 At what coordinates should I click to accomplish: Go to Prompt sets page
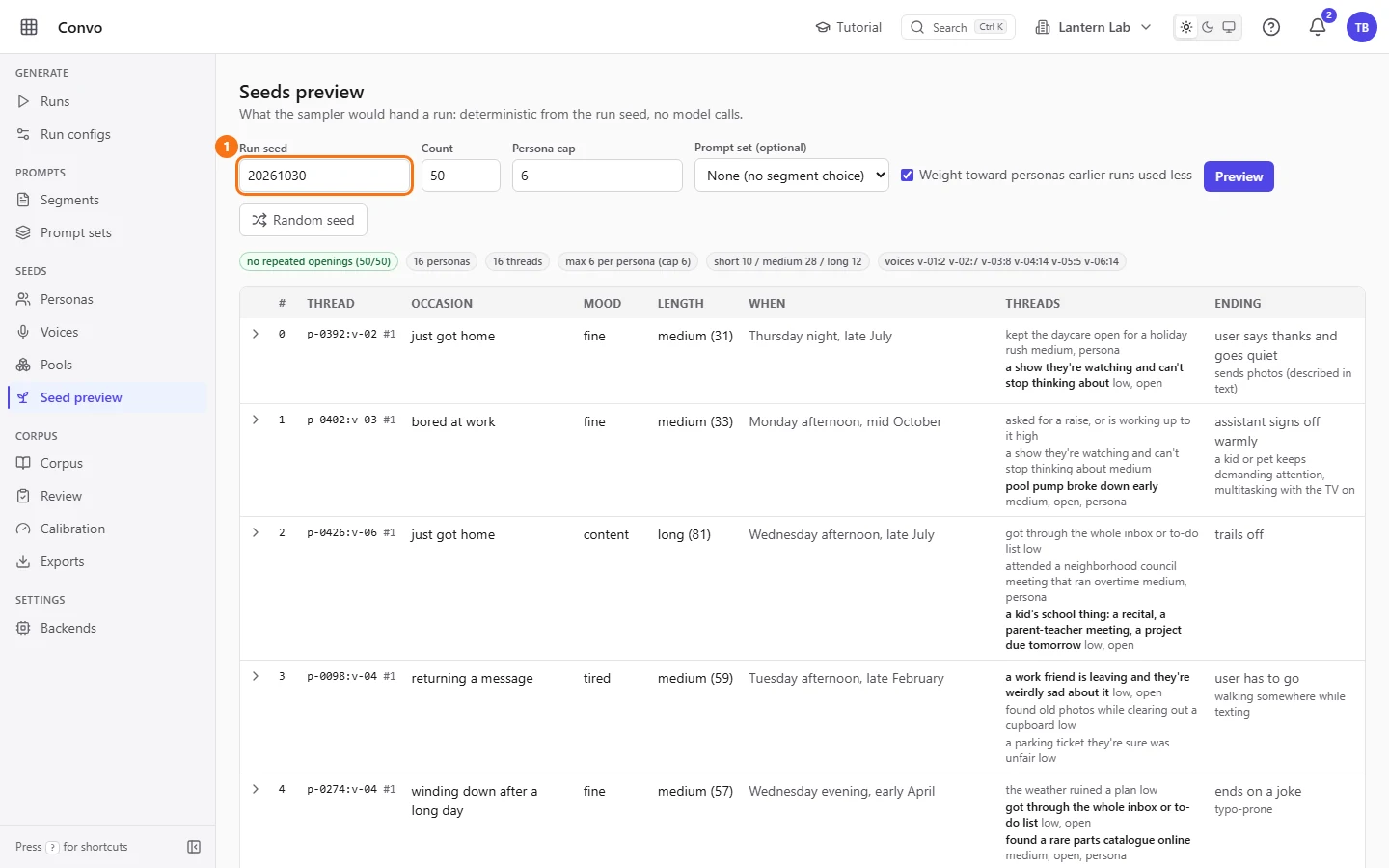tap(107, 232)
